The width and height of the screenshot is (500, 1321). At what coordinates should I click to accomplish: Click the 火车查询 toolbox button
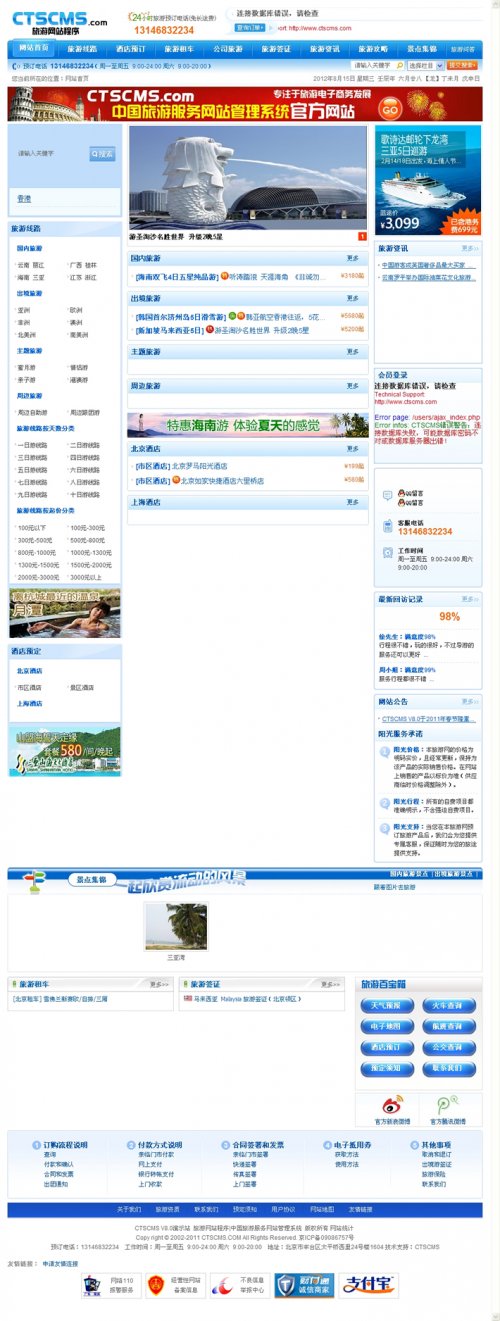pos(448,1006)
